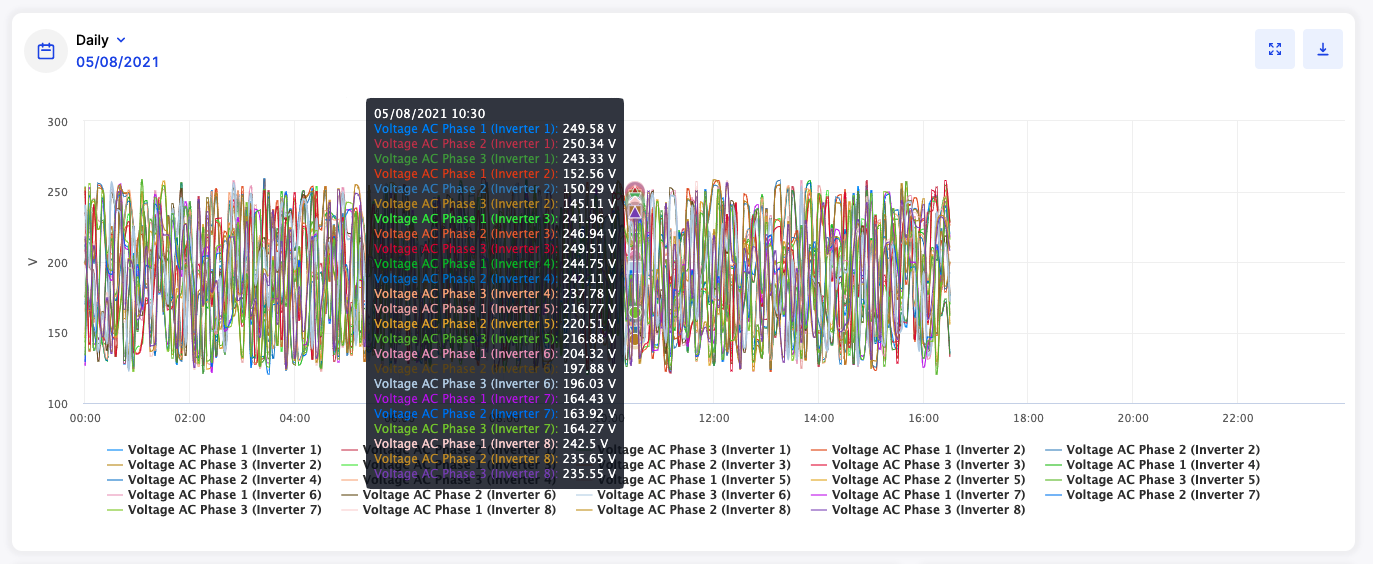The height and width of the screenshot is (564, 1373).
Task: Click line marker for Phase 3 (Inverter 7) legend
Action: coord(115,510)
